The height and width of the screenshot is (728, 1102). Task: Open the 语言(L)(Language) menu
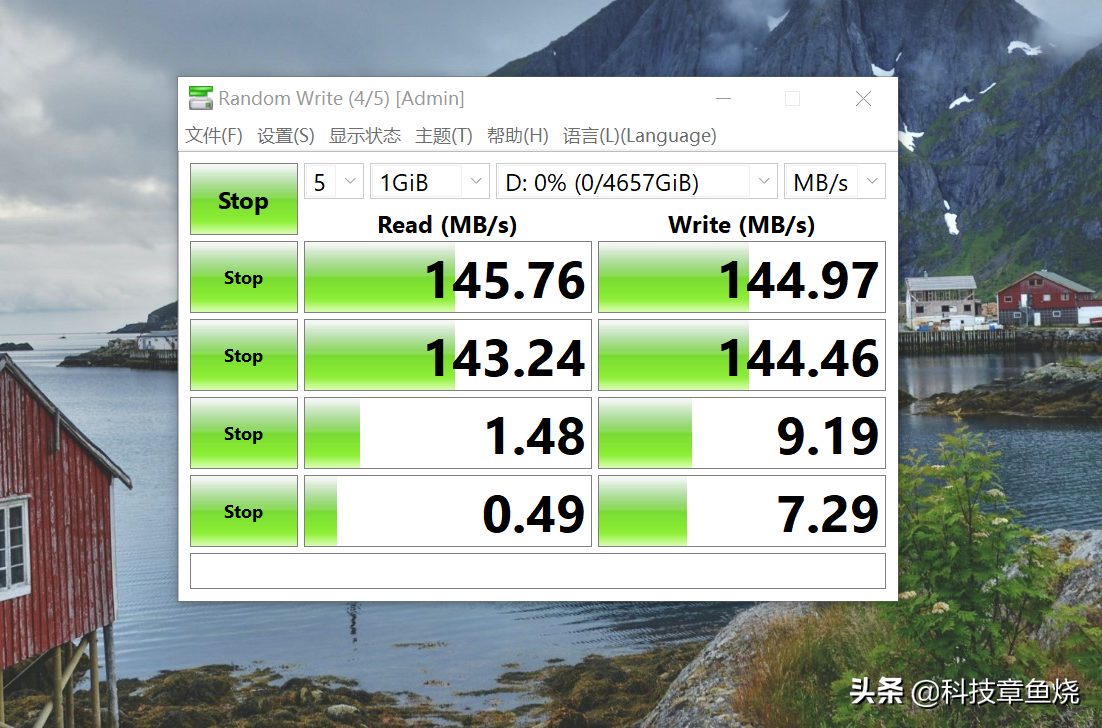[x=640, y=136]
